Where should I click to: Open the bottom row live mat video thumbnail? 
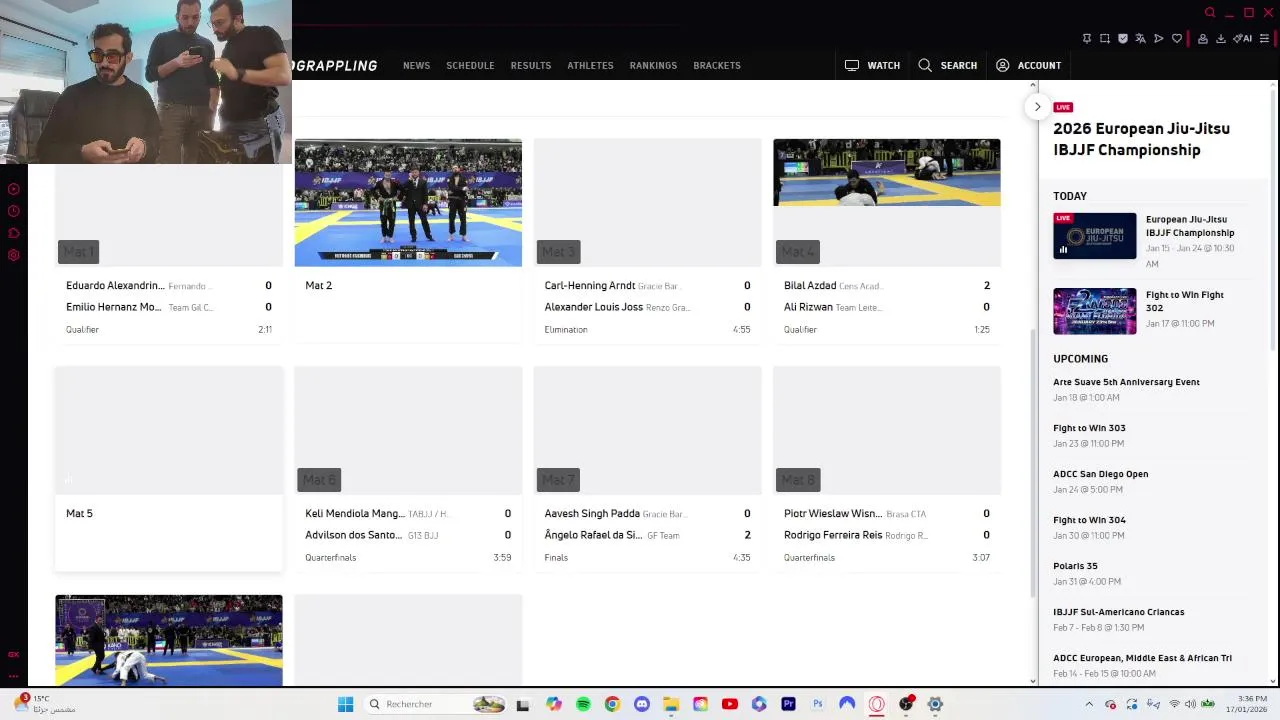168,640
